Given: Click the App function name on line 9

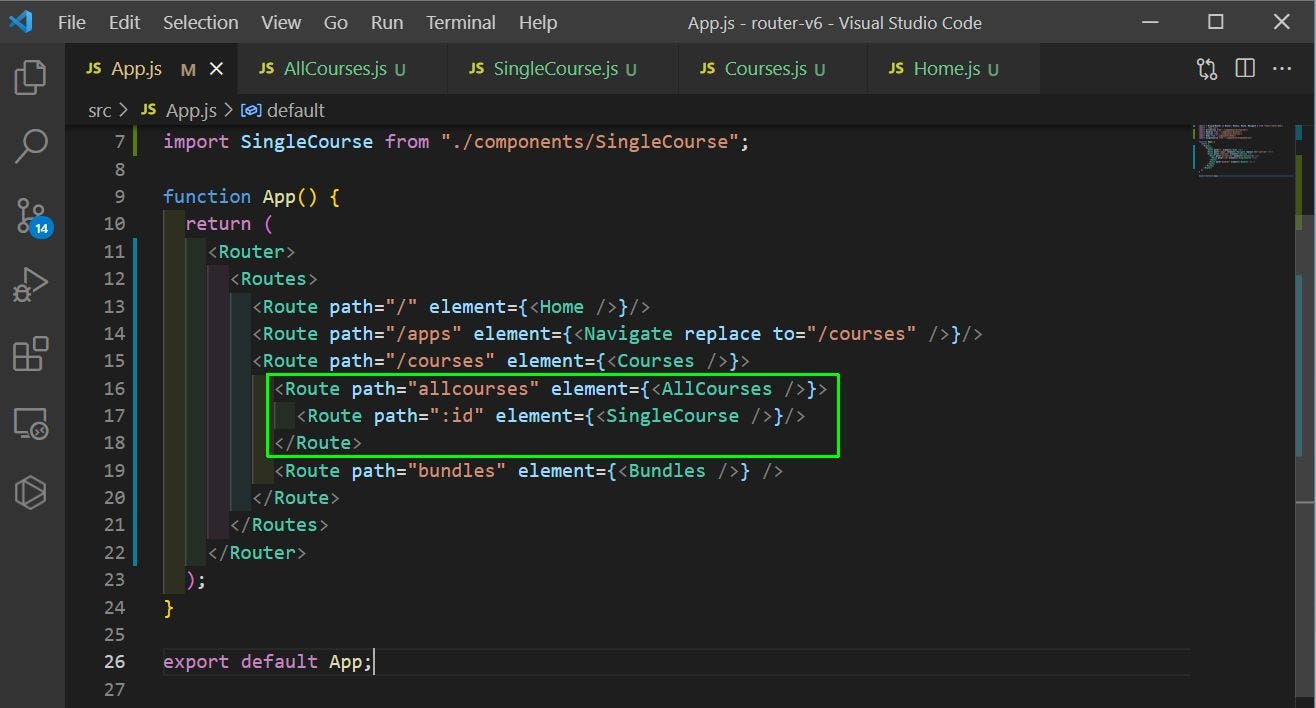Looking at the screenshot, I should point(279,196).
